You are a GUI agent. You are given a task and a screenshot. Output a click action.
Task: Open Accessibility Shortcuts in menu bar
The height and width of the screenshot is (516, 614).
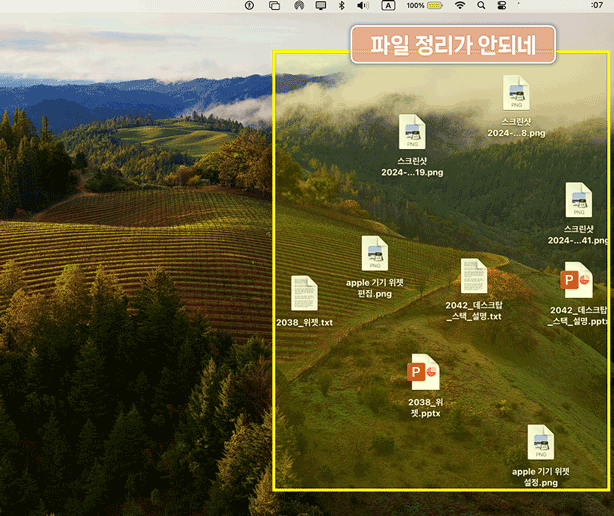pyautogui.click(x=249, y=5)
